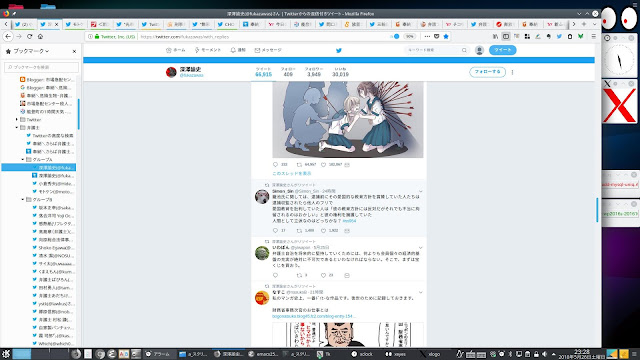Expand the Twitter bookmark folder
640x360 pixels.
17,120
